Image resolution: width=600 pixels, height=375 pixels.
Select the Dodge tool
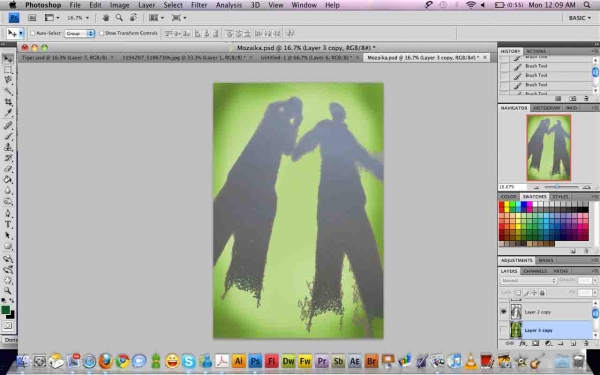(x=8, y=201)
